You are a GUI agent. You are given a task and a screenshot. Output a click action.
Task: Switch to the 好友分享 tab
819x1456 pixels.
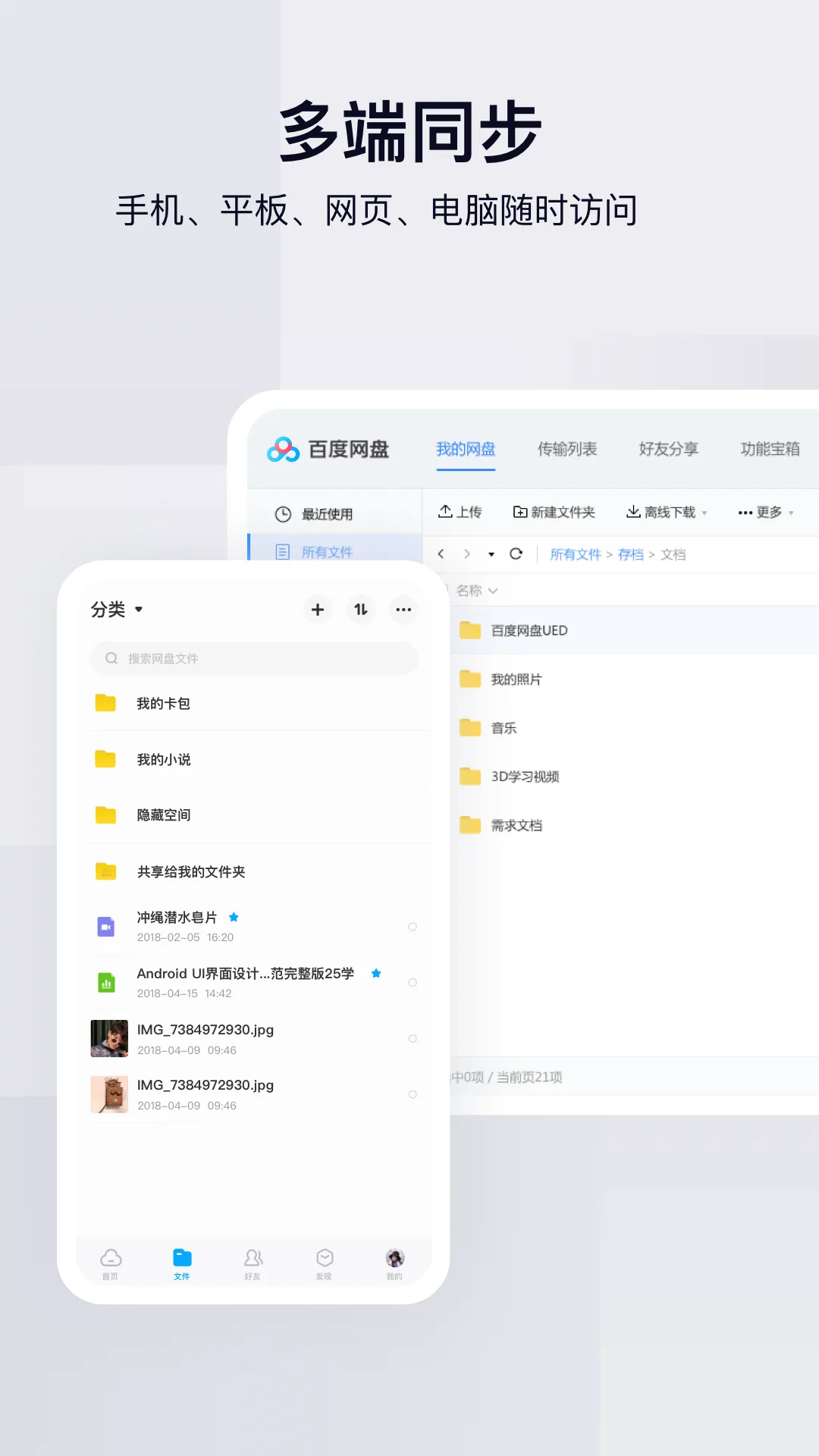point(668,449)
